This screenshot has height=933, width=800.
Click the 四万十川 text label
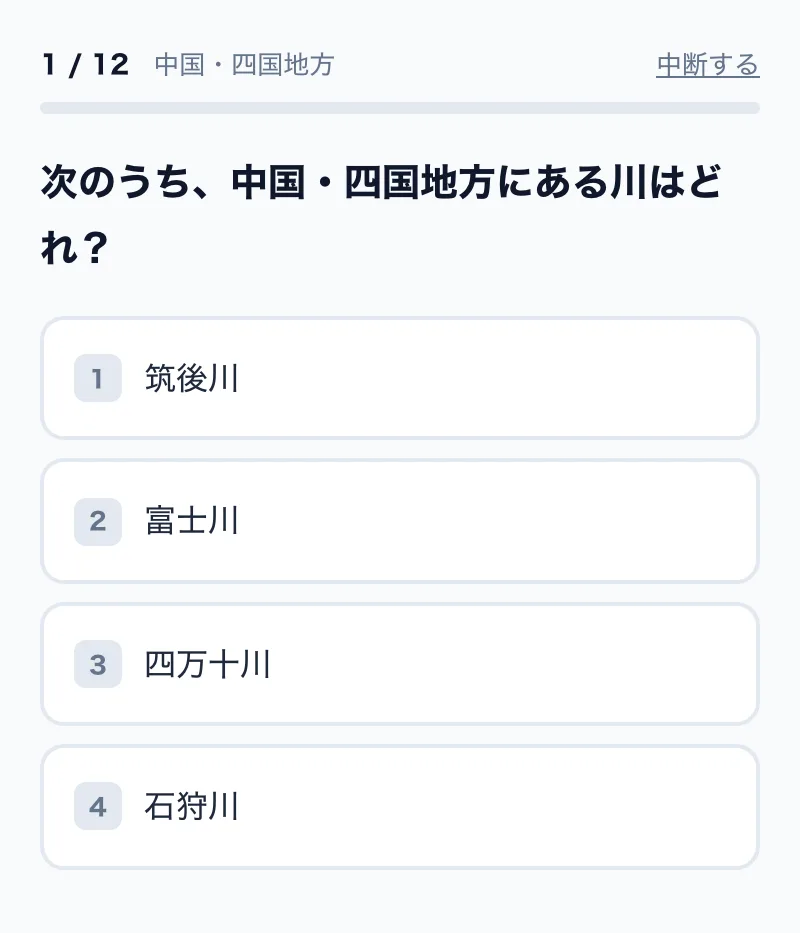[x=208, y=664]
